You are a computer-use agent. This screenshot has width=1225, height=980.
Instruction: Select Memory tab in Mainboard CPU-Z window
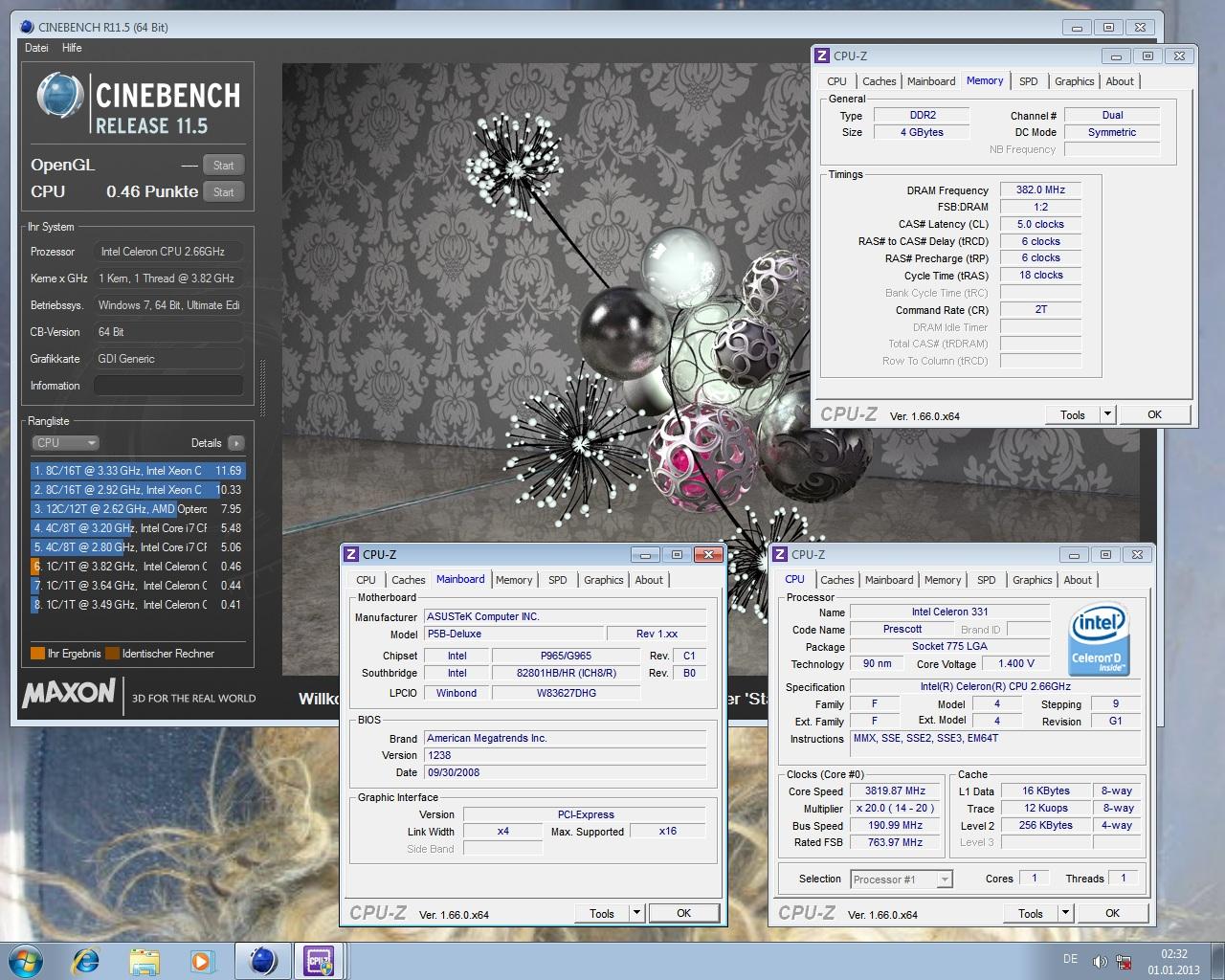514,580
